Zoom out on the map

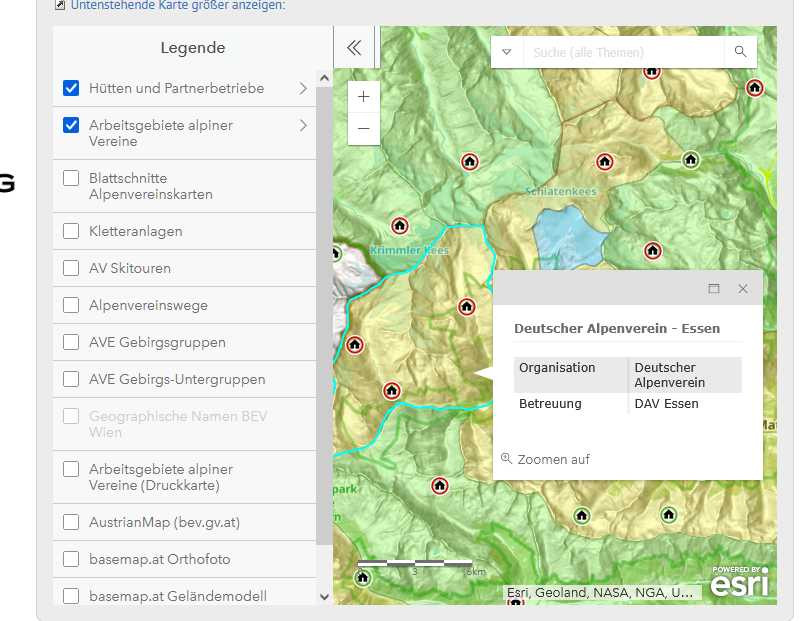click(x=363, y=129)
